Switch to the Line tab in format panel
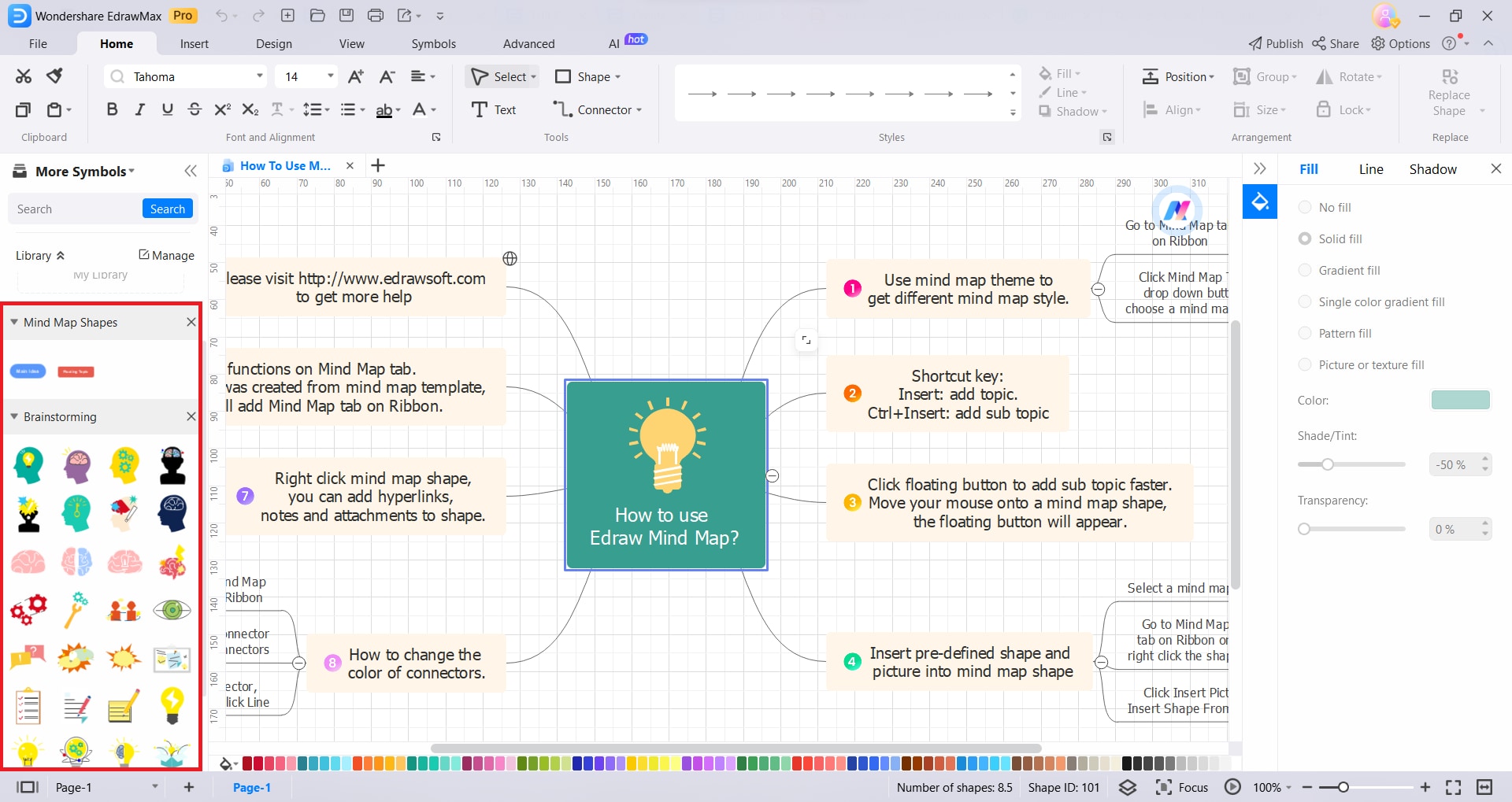This screenshot has width=1512, height=802. 1371,169
